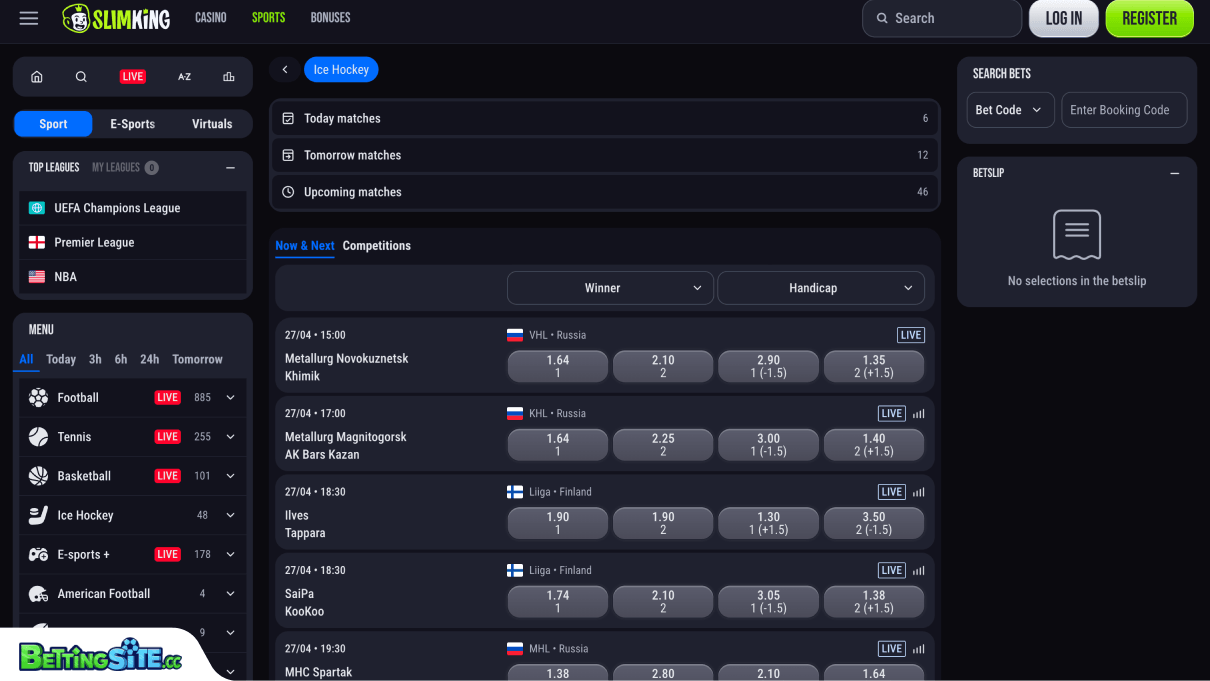Viewport: 1210px width, 681px height.
Task: Open search via the magnifier sidebar icon
Action: pos(80,76)
